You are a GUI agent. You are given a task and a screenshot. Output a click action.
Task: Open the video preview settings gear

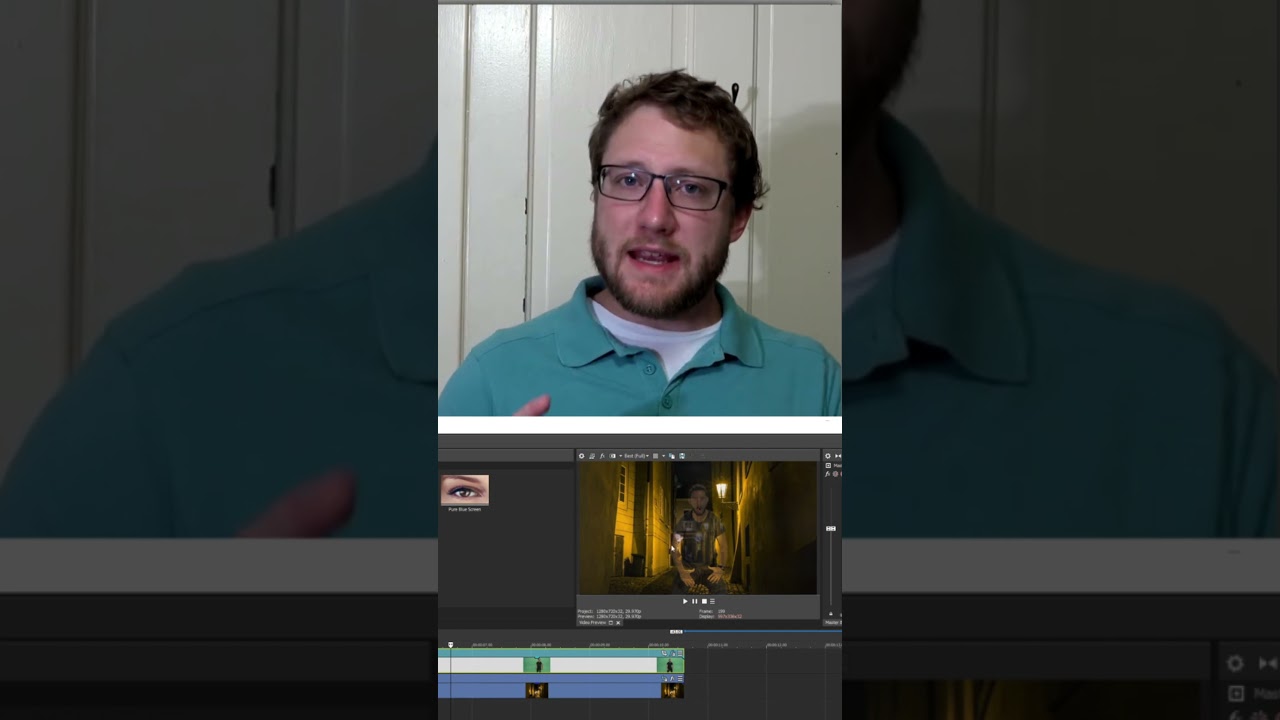581,456
